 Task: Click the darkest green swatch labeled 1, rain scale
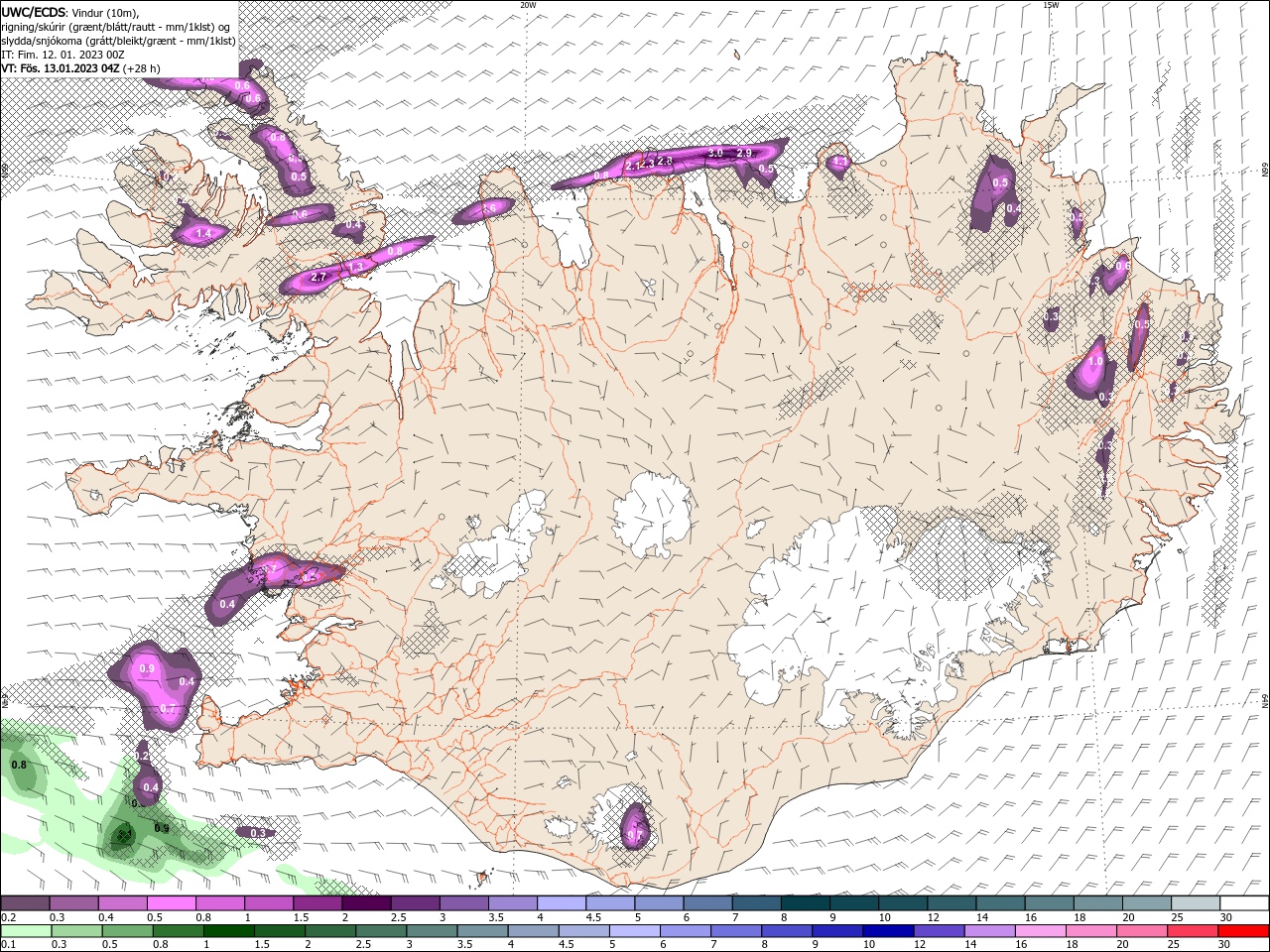(x=227, y=931)
